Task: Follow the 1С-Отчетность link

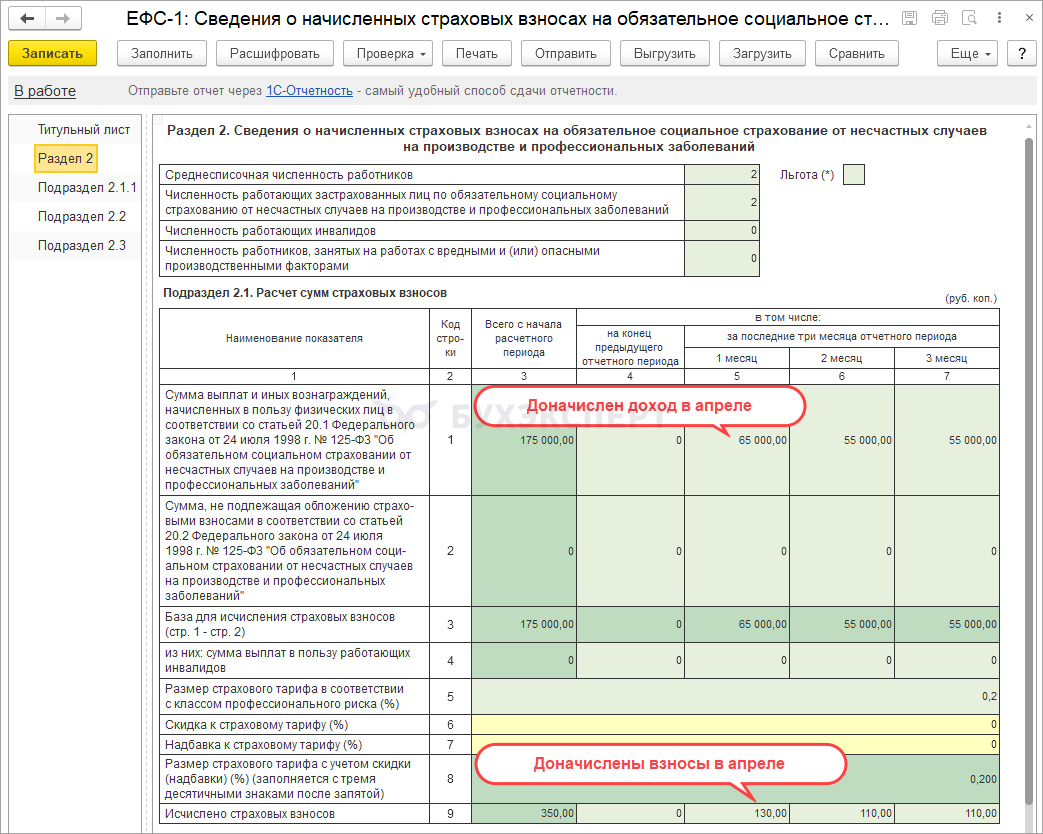Action: click(x=309, y=91)
